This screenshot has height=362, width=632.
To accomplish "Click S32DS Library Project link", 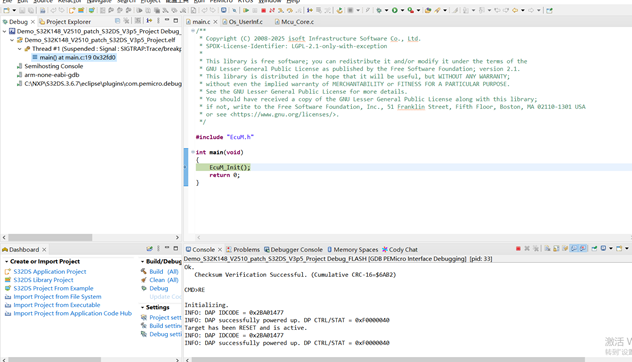I will 44,280.
